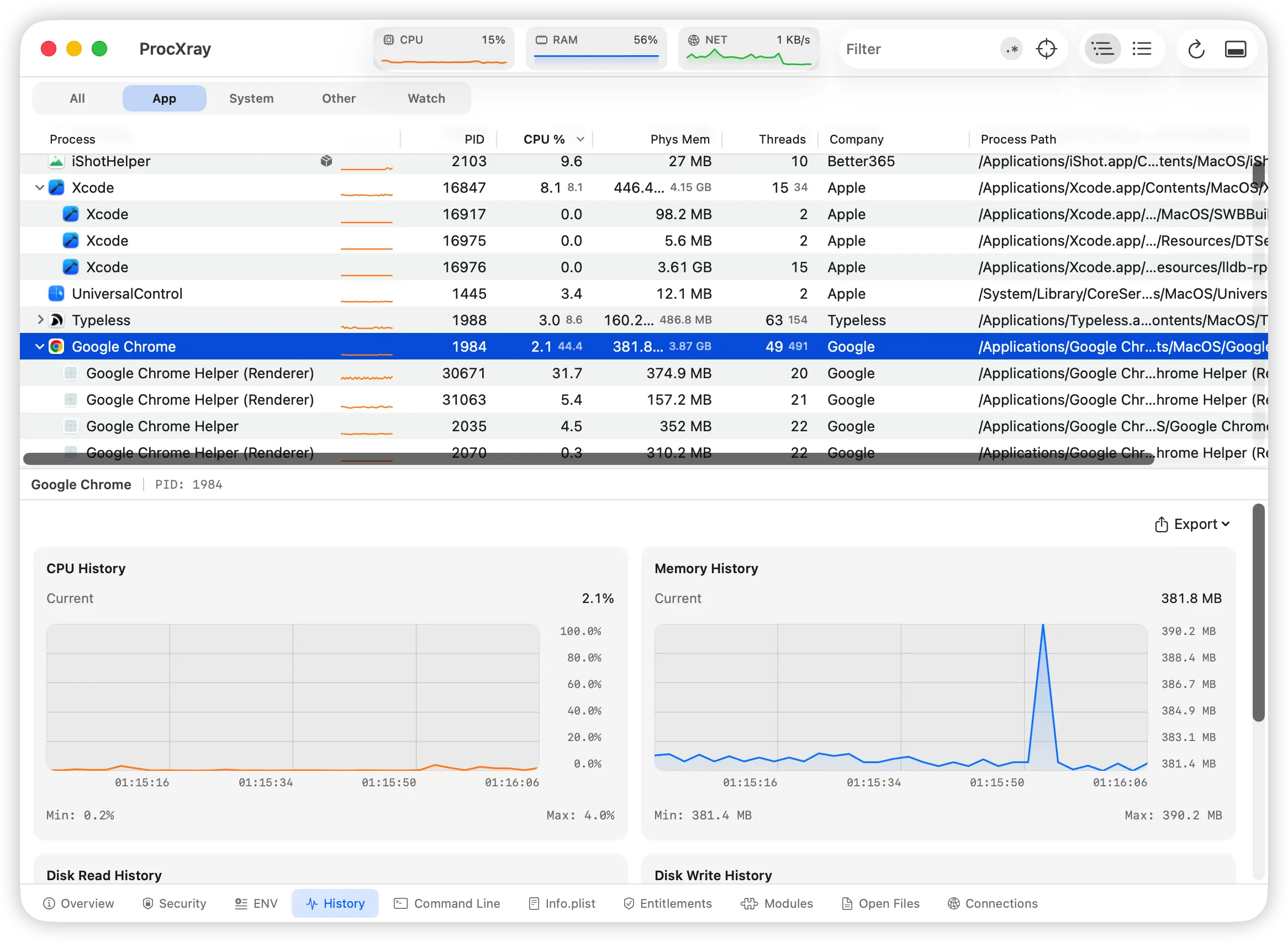Switch to the tree hierarchy view
Image resolution: width=1288 pixels, height=942 pixels.
tap(1102, 49)
